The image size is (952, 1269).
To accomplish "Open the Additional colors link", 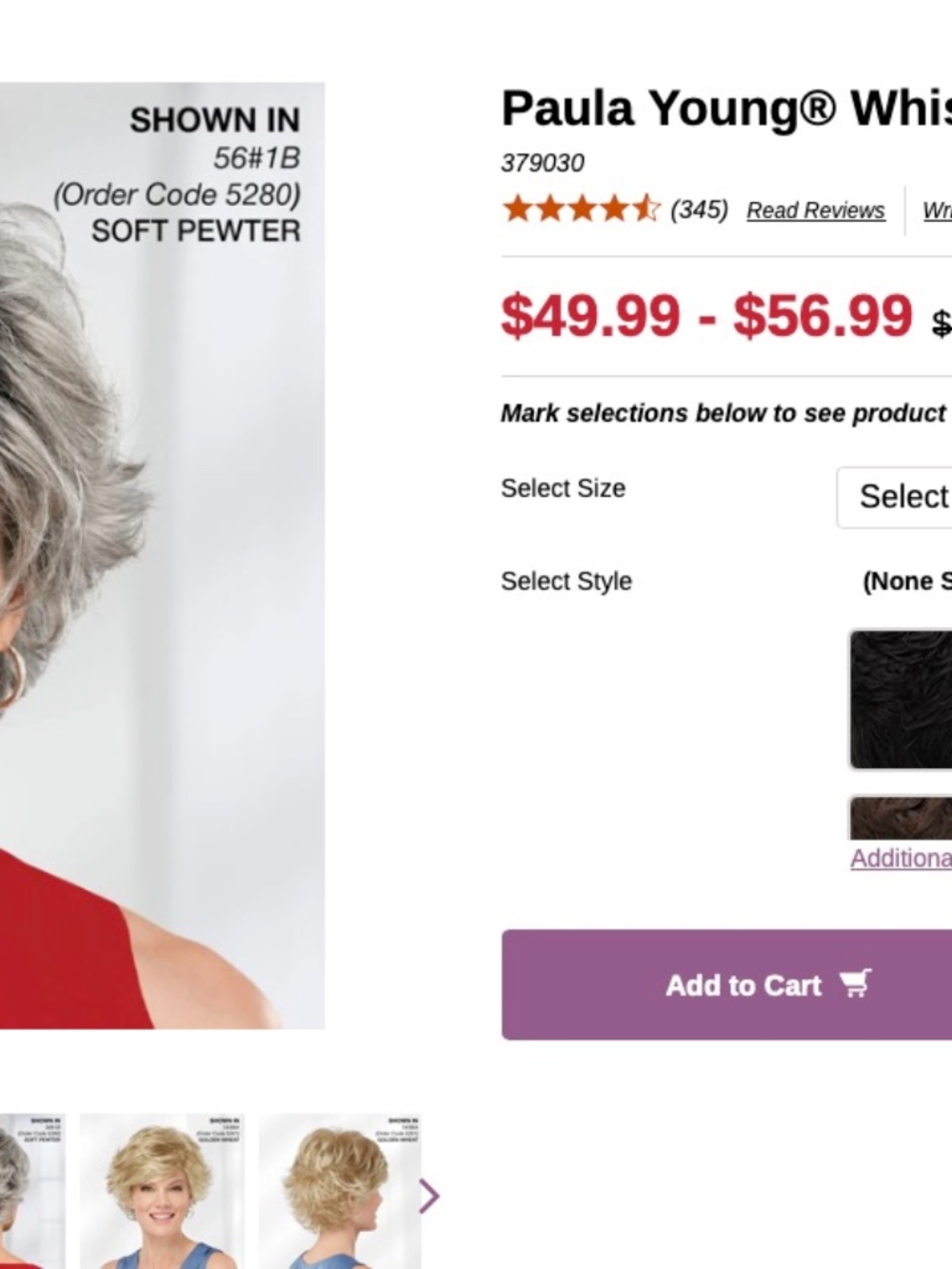I will coord(901,858).
